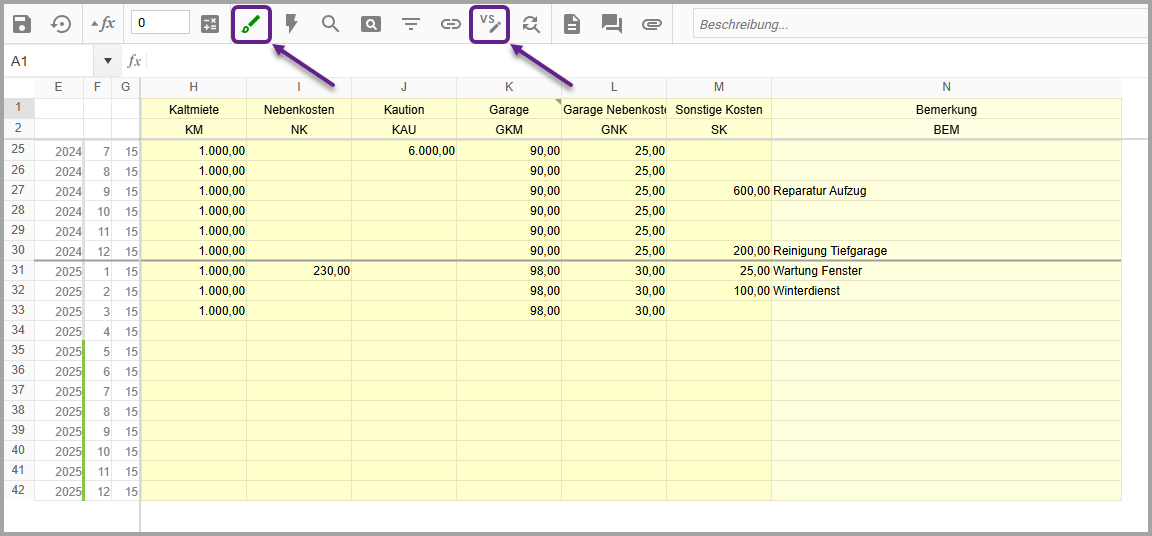Open the filter lines icon

[411, 24]
